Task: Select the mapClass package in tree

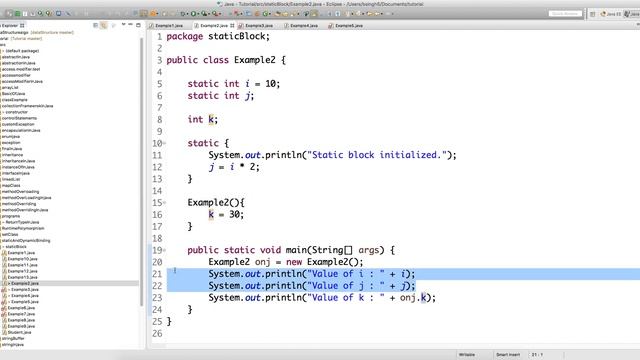Action: pos(11,185)
